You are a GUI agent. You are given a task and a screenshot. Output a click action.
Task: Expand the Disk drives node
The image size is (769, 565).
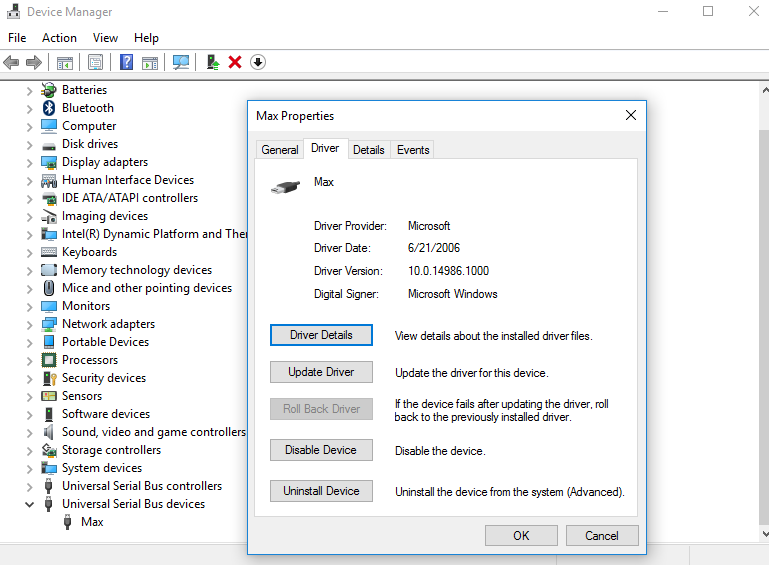pyautogui.click(x=29, y=145)
